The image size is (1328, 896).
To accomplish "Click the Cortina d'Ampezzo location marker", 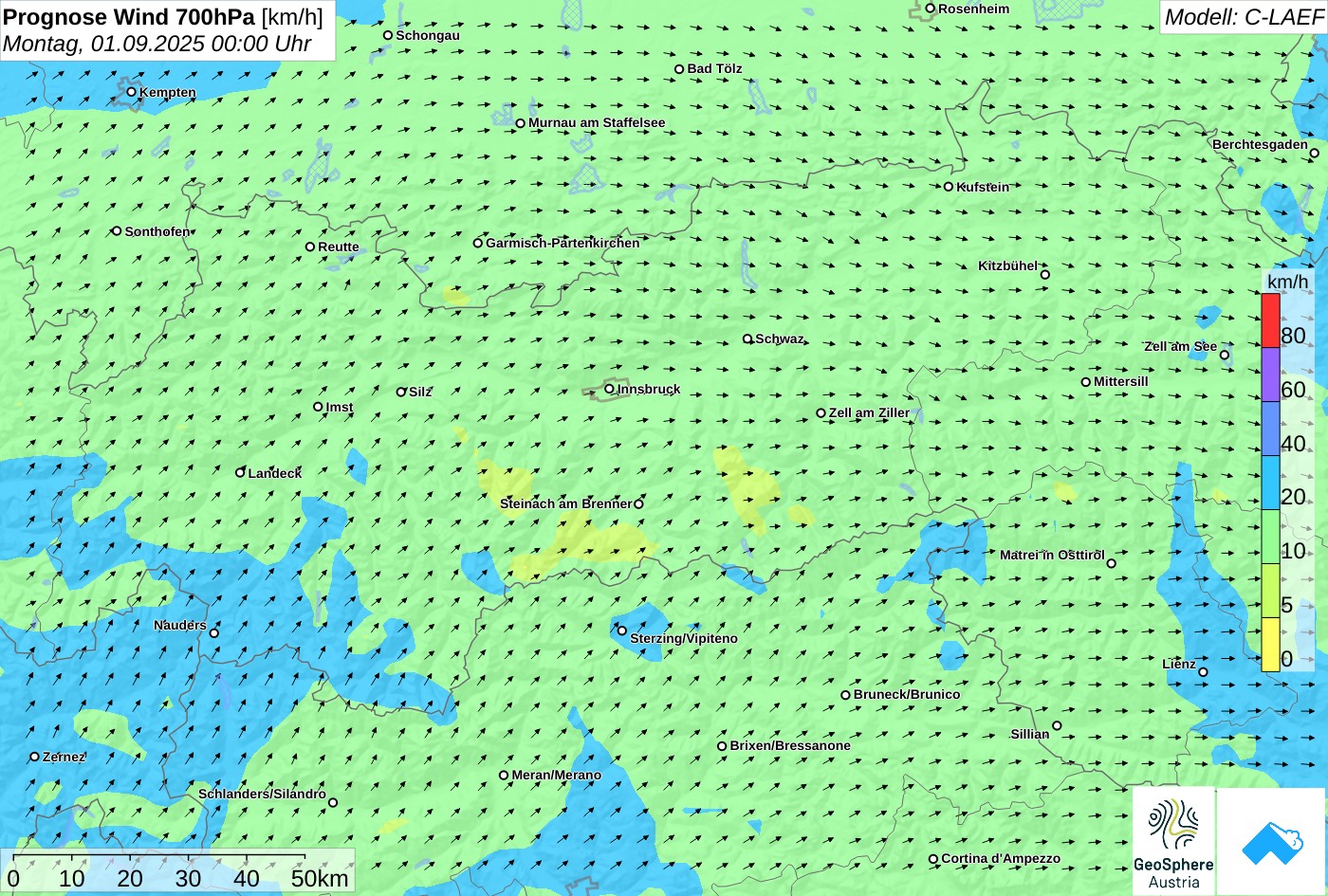I will tap(933, 859).
